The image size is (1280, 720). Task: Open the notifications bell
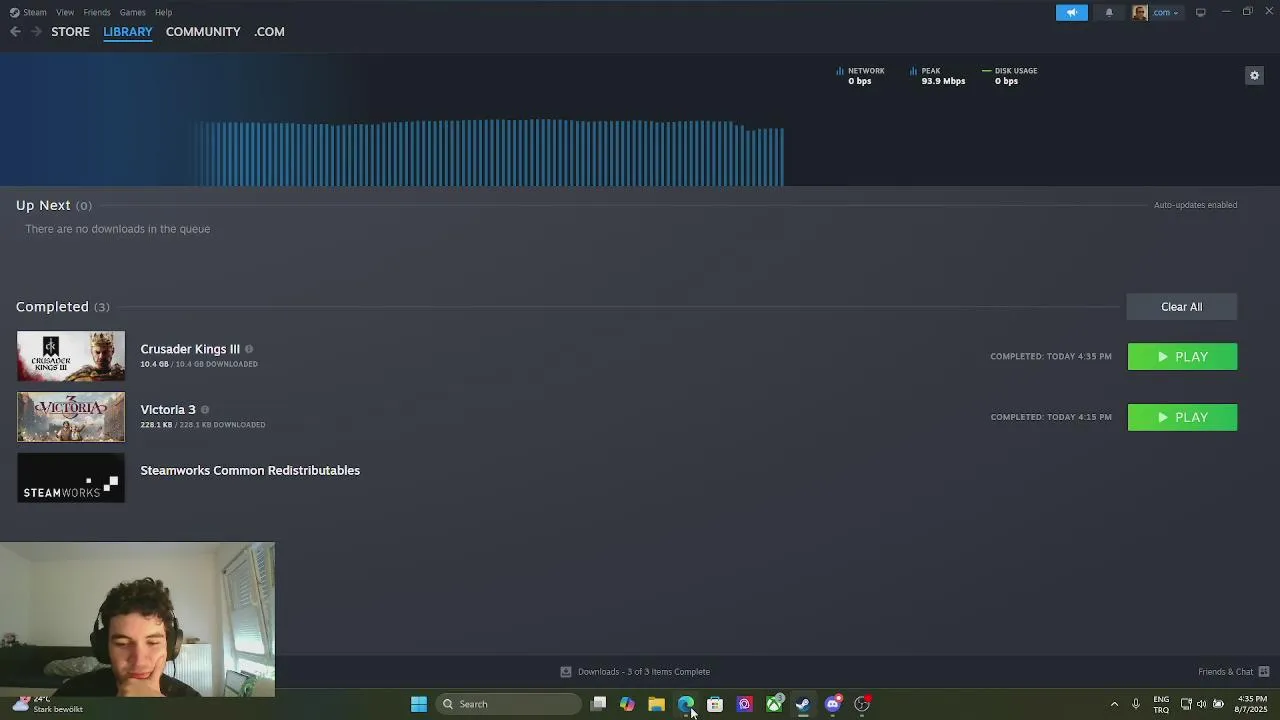point(1109,12)
